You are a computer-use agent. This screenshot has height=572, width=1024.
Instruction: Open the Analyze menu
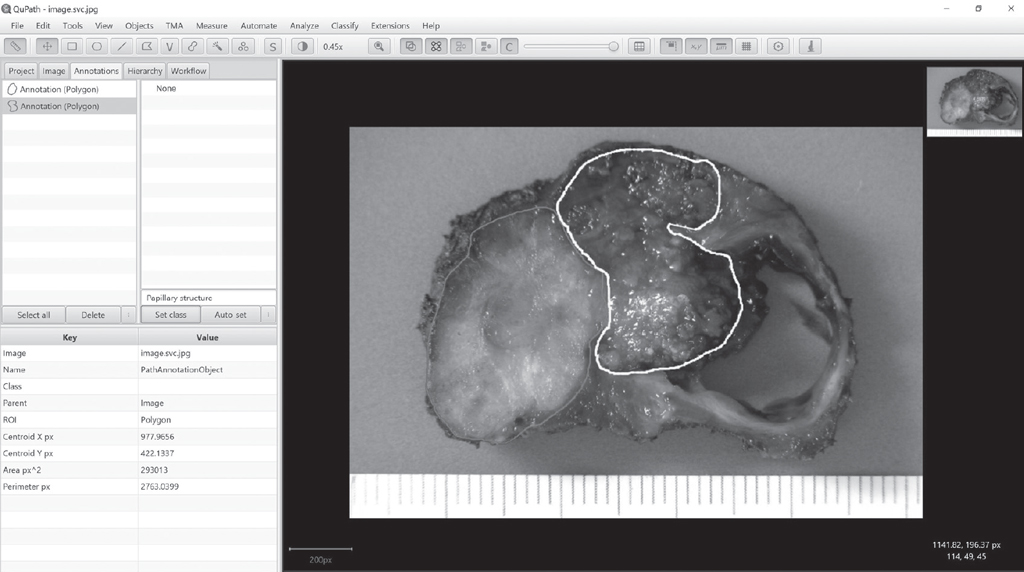tap(304, 25)
